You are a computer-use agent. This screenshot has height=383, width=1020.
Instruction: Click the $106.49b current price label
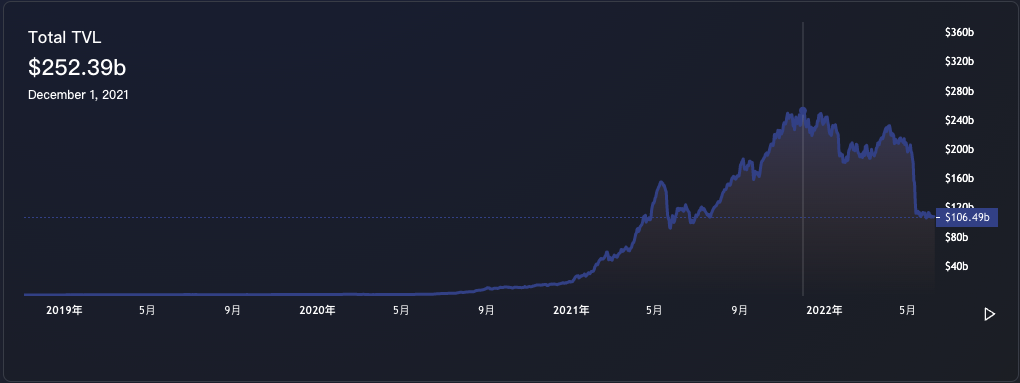pyautogui.click(x=966, y=217)
